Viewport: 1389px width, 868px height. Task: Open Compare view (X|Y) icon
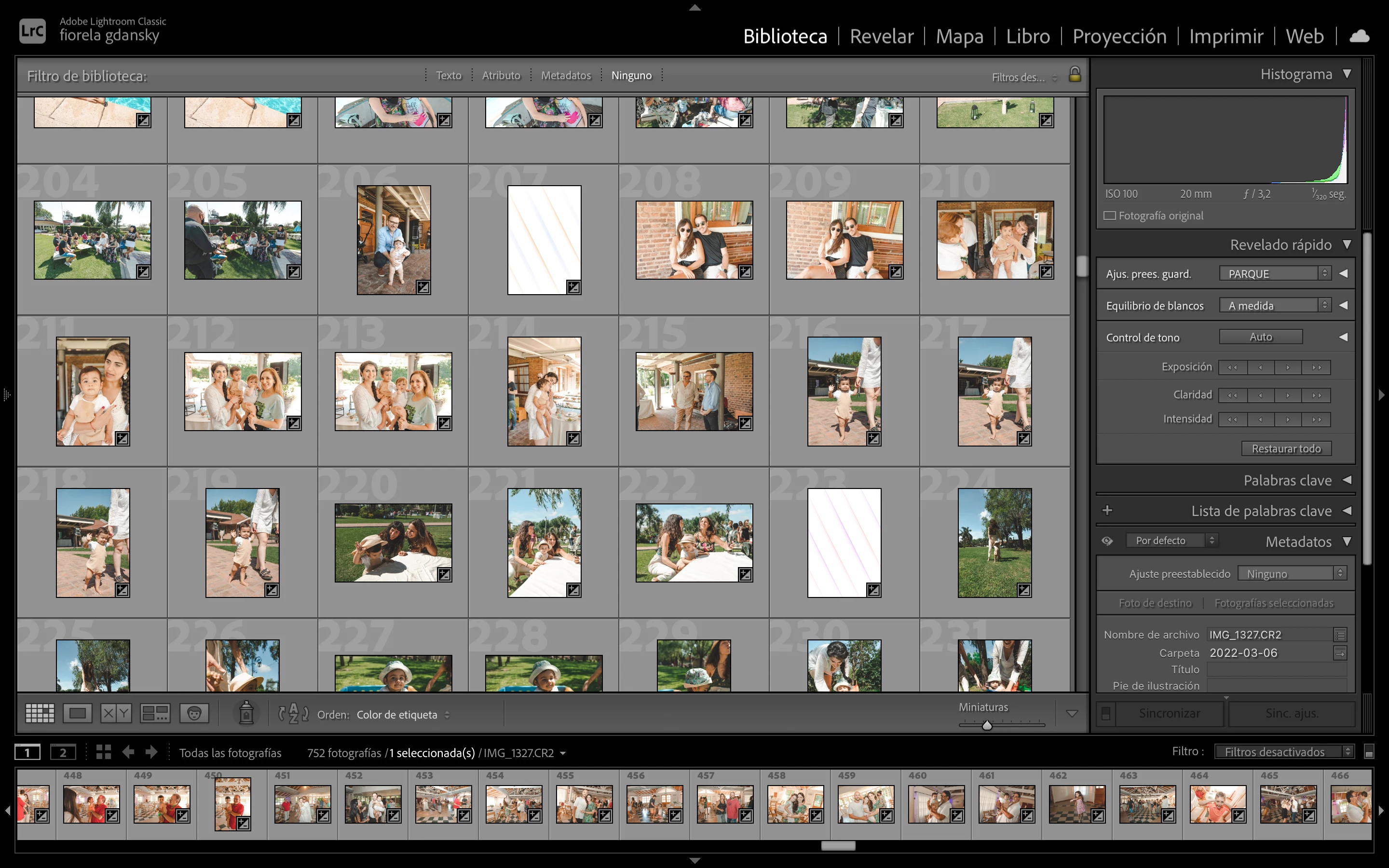point(116,714)
